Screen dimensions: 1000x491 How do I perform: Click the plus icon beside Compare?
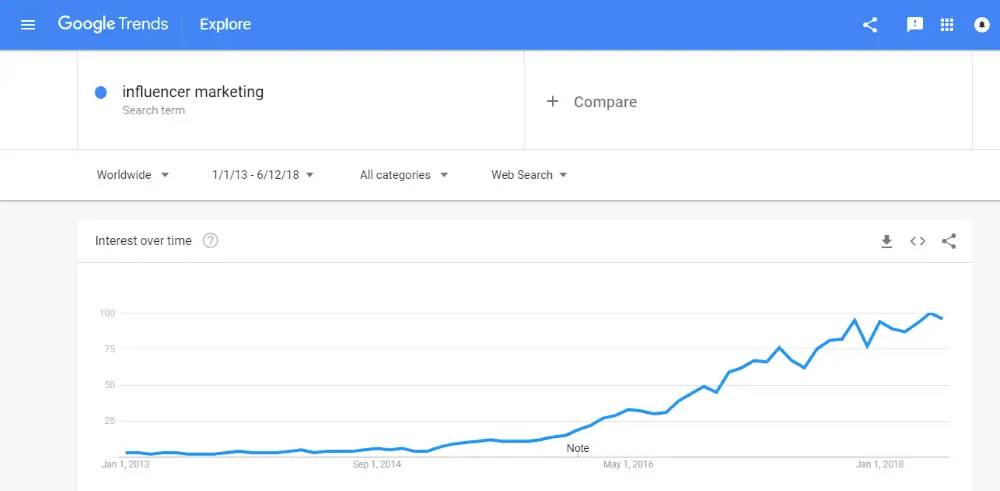point(552,102)
